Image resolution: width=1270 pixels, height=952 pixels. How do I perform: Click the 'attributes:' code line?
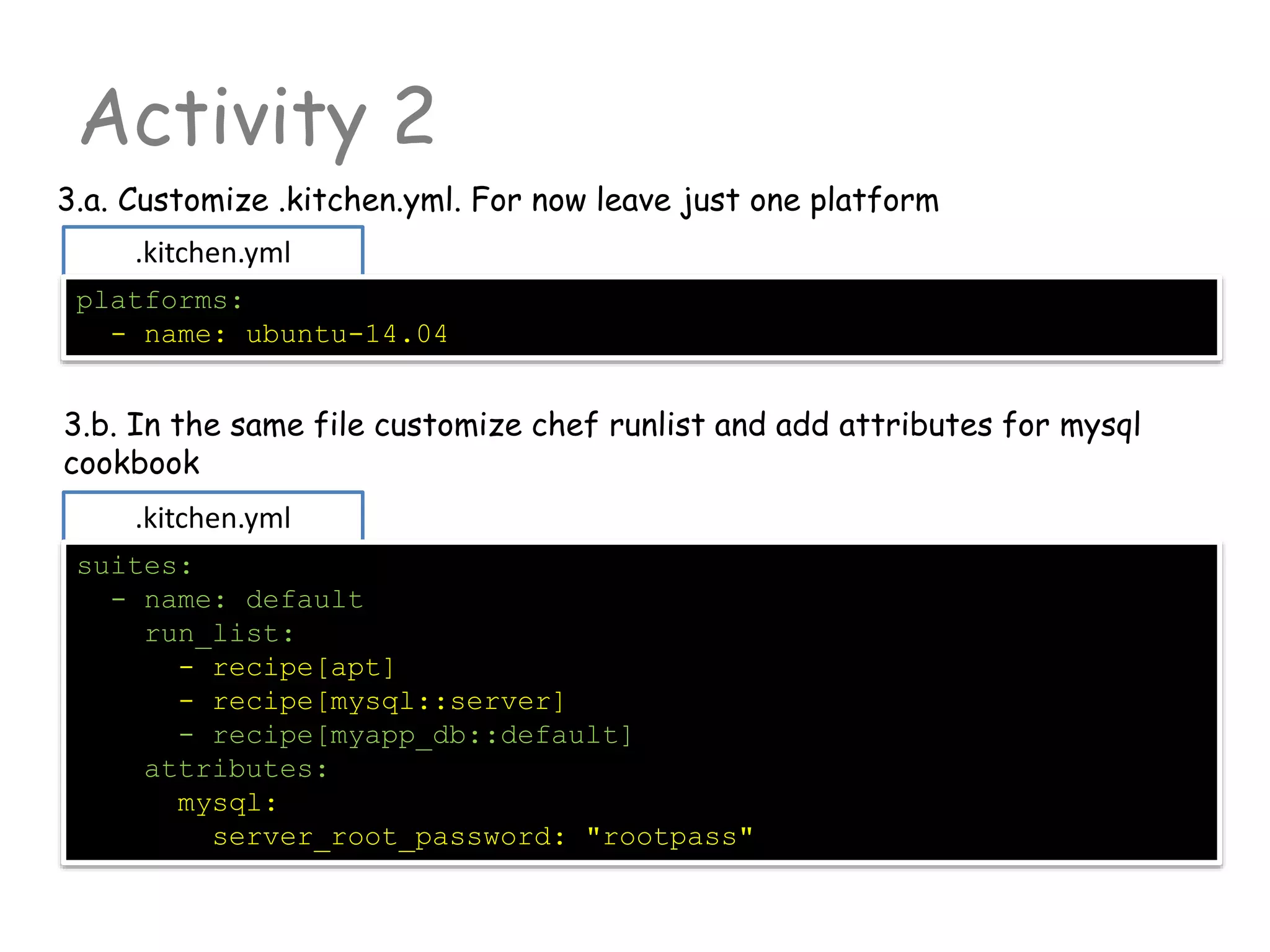pyautogui.click(x=236, y=769)
